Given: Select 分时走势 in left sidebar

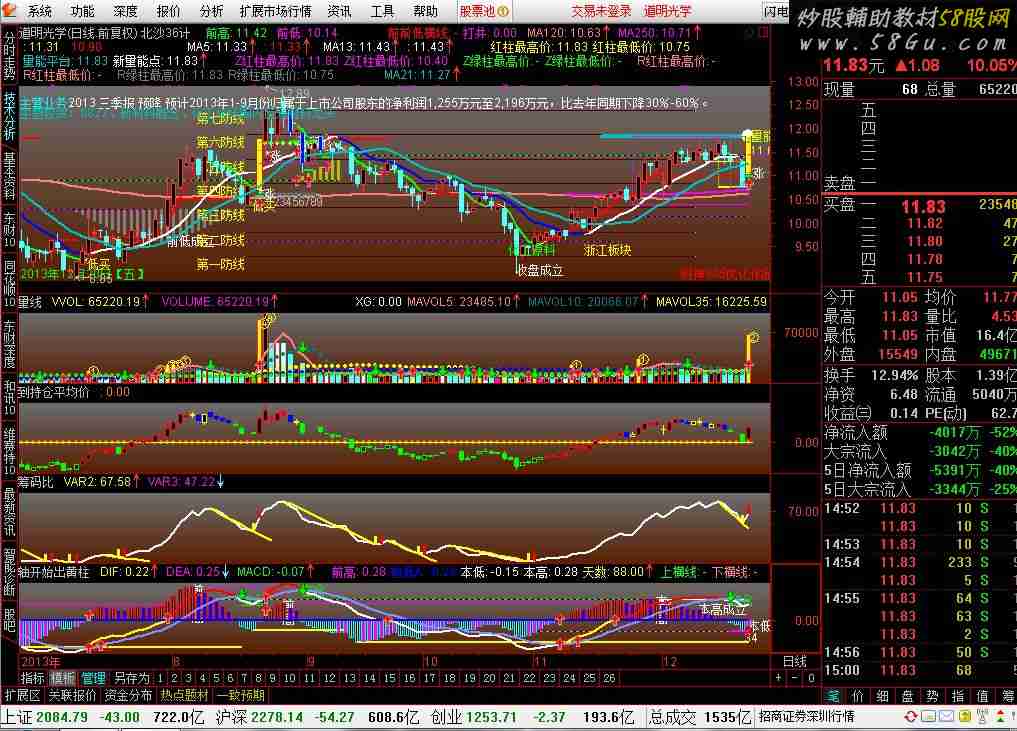Looking at the screenshot, I should coord(9,56).
